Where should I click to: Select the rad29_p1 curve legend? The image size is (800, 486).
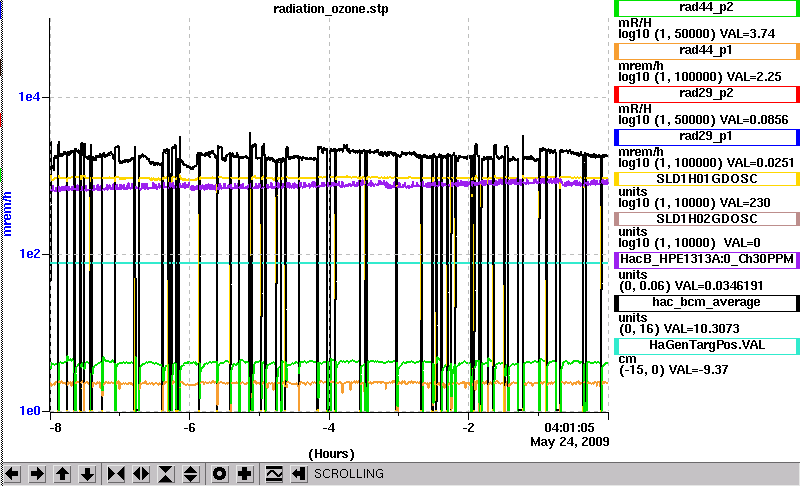point(707,137)
